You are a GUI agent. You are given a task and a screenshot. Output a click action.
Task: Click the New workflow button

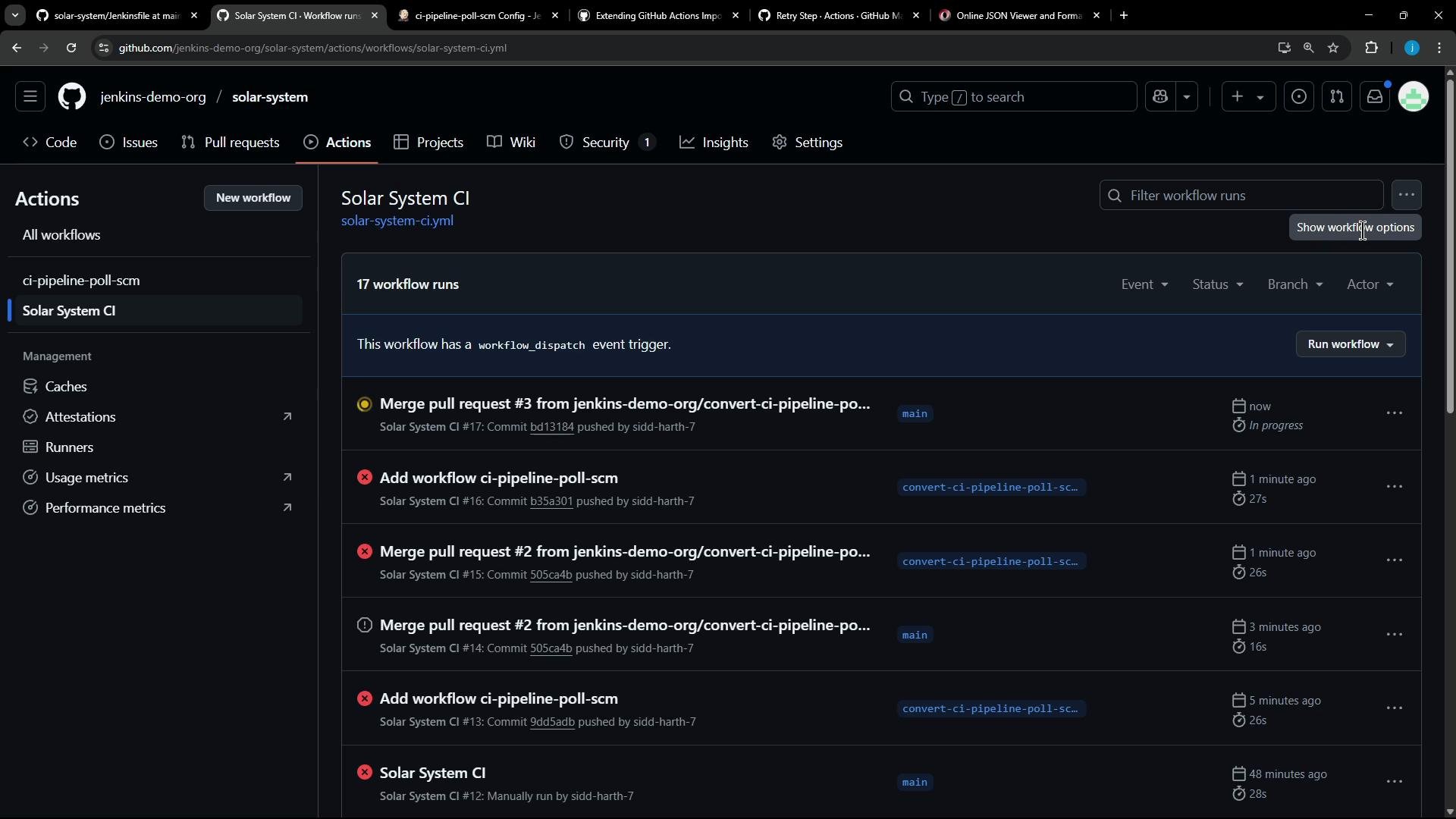point(253,198)
